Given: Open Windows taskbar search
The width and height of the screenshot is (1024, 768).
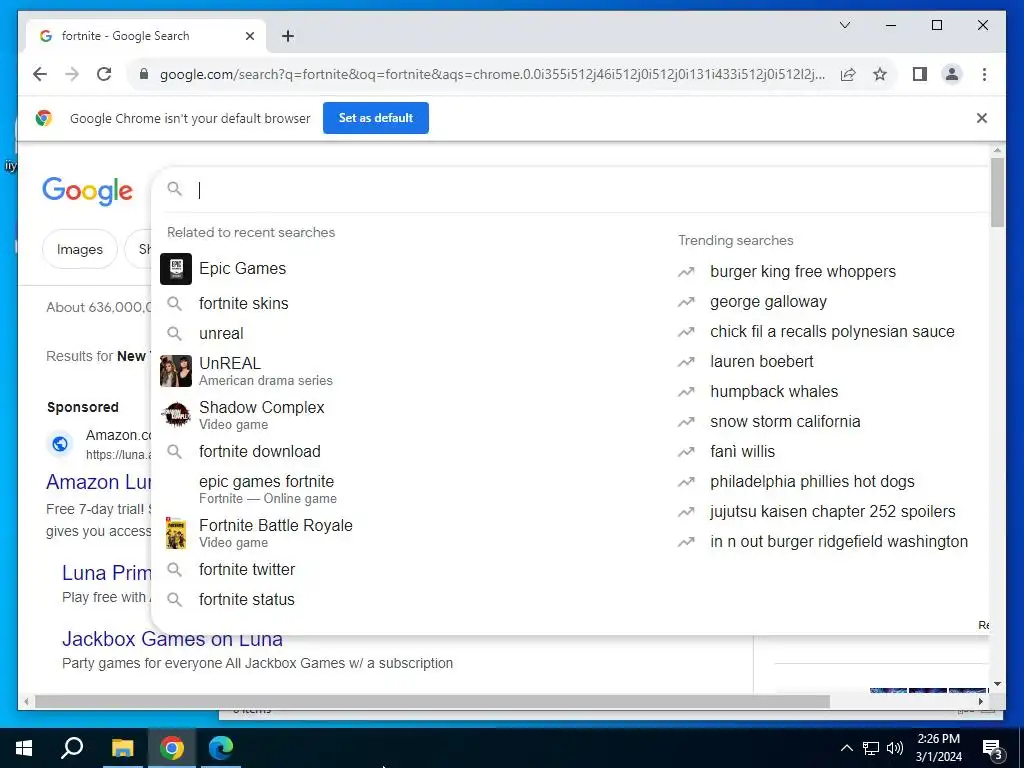Looking at the screenshot, I should point(72,748).
